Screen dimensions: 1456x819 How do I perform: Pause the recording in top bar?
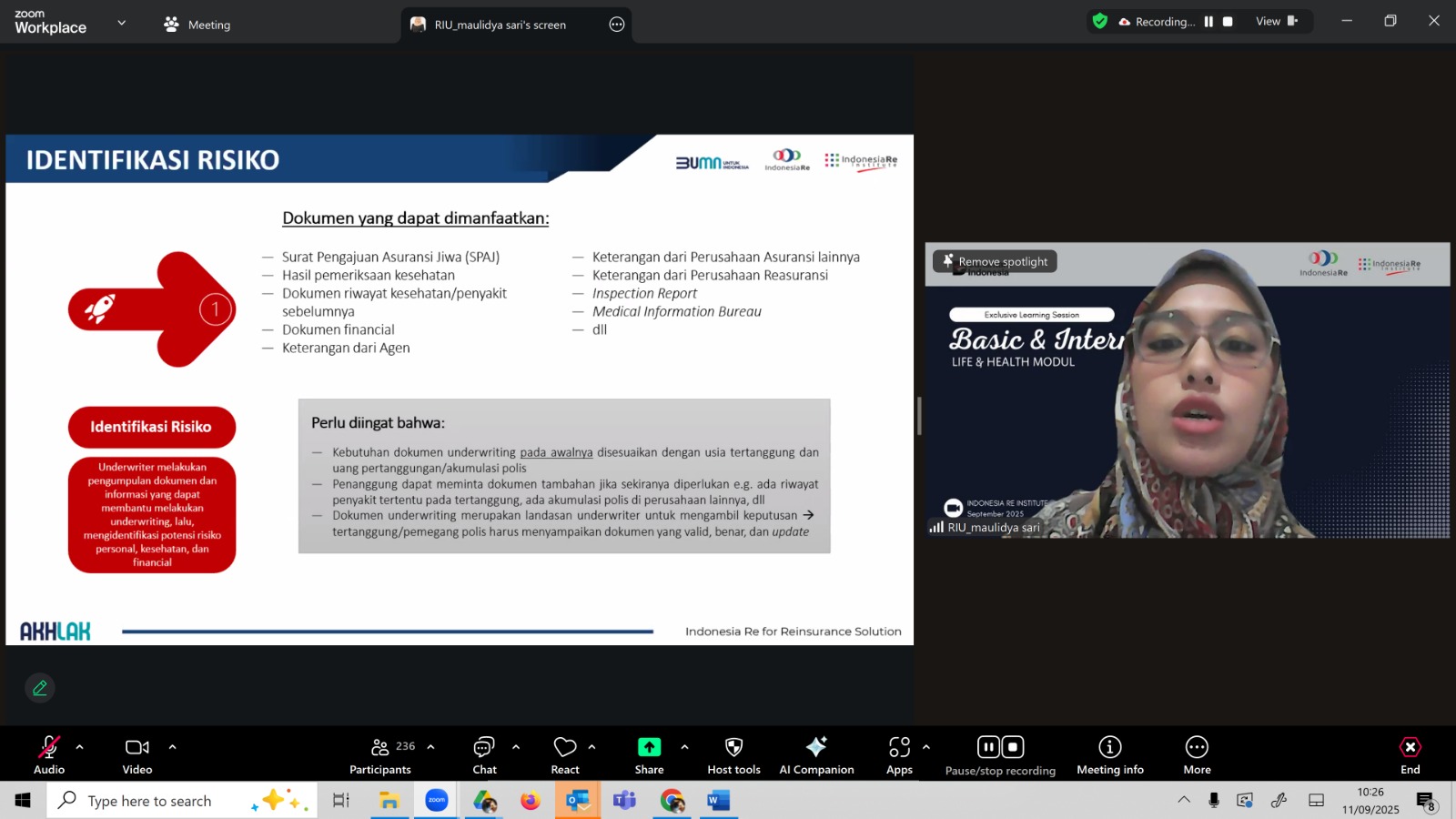tap(1208, 22)
